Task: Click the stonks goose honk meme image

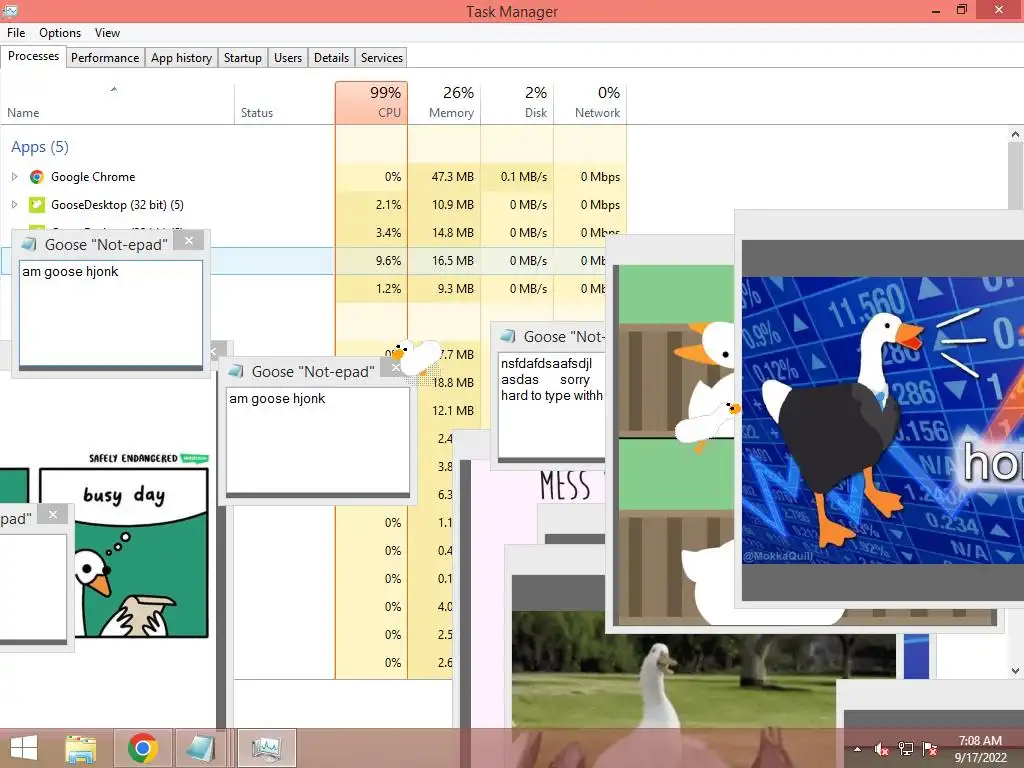Action: [x=883, y=420]
